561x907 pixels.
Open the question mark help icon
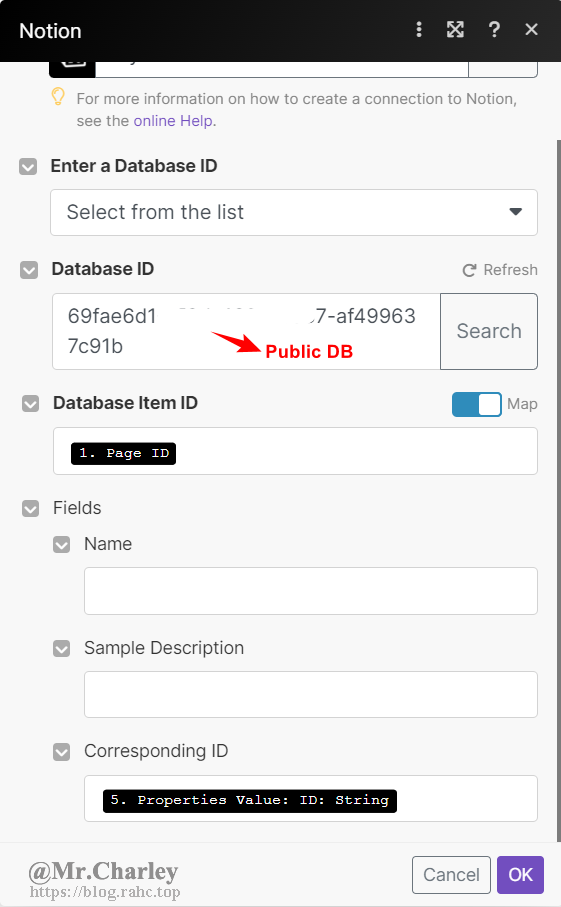pyautogui.click(x=494, y=30)
